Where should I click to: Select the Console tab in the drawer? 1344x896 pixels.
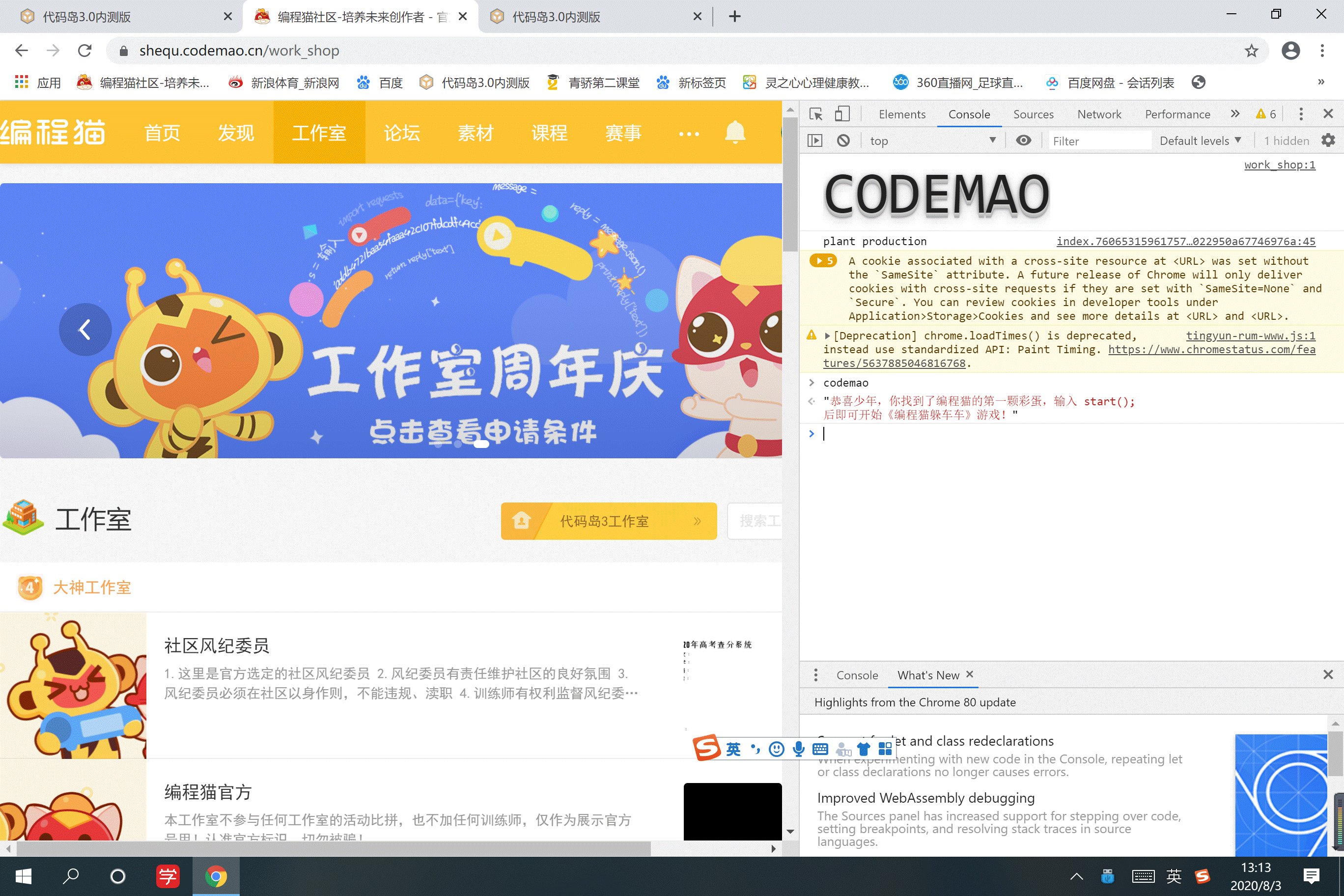point(857,675)
